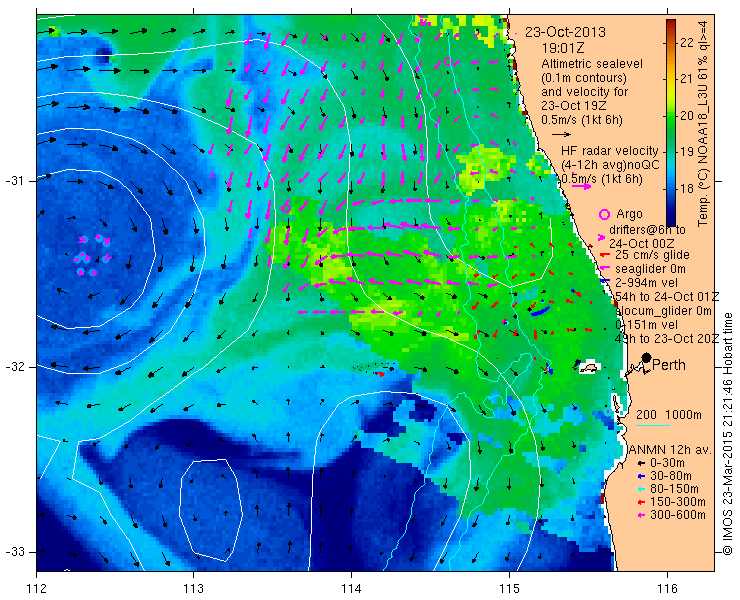Click the longitude axis label "115"
740x600 pixels.
click(509, 589)
